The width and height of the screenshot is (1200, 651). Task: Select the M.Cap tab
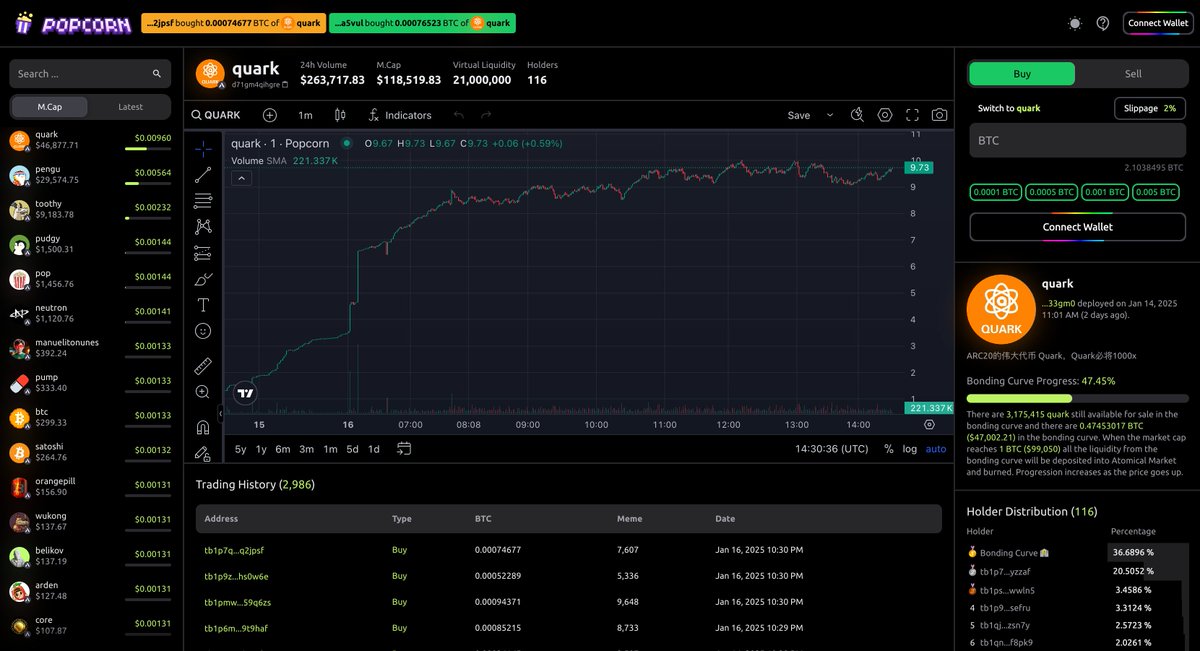[x=50, y=107]
